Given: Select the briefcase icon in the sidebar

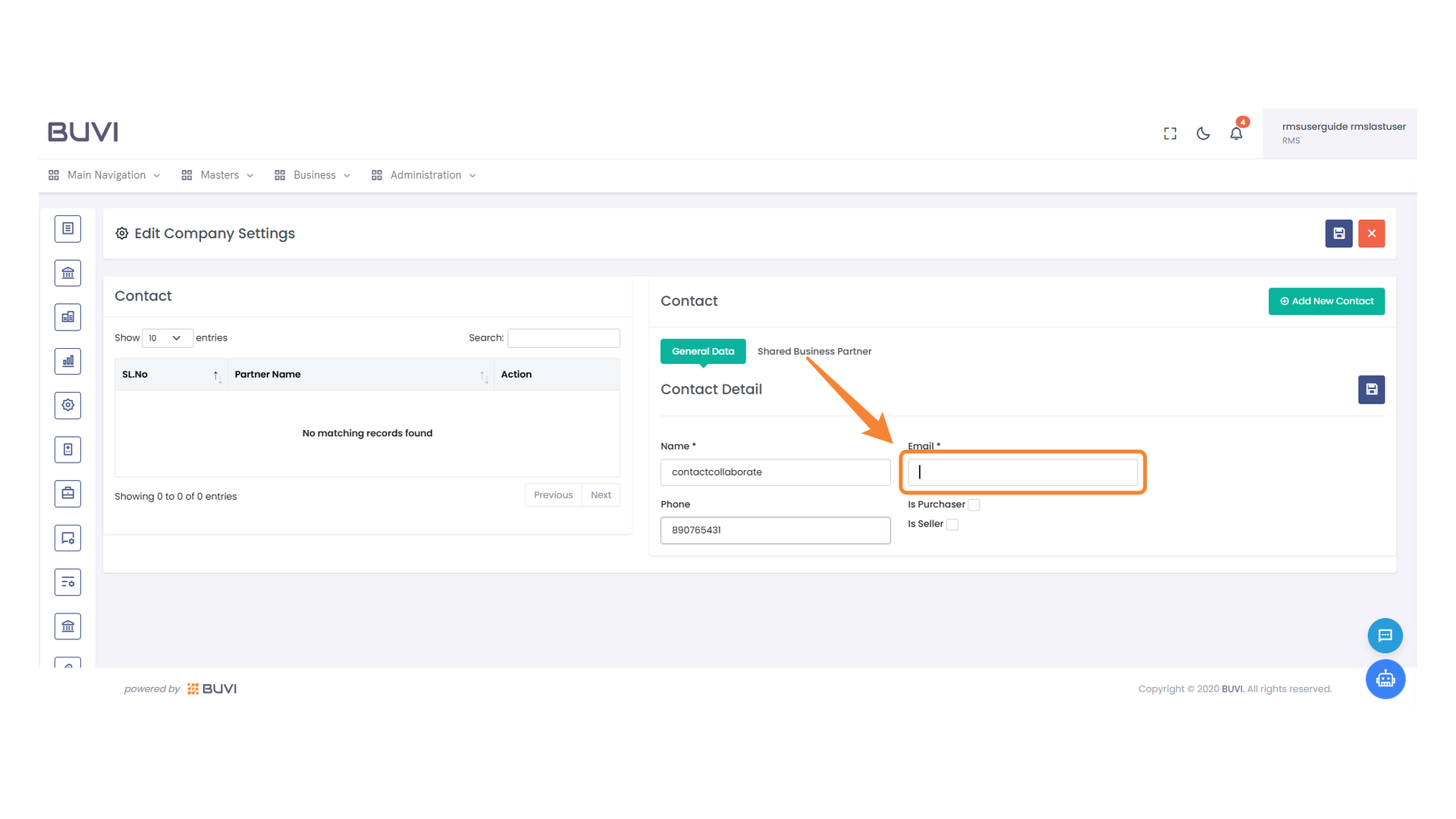Looking at the screenshot, I should [x=67, y=493].
